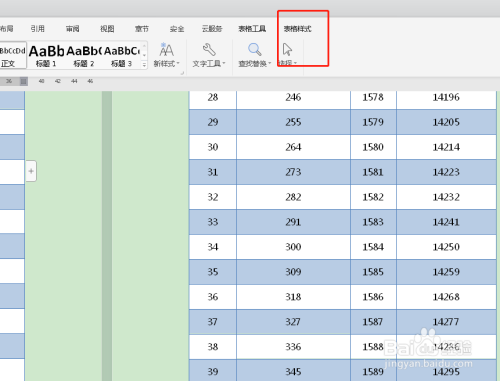Click the cell showing 14214
Image resolution: width=500 pixels, height=381 pixels.
pyautogui.click(x=446, y=147)
